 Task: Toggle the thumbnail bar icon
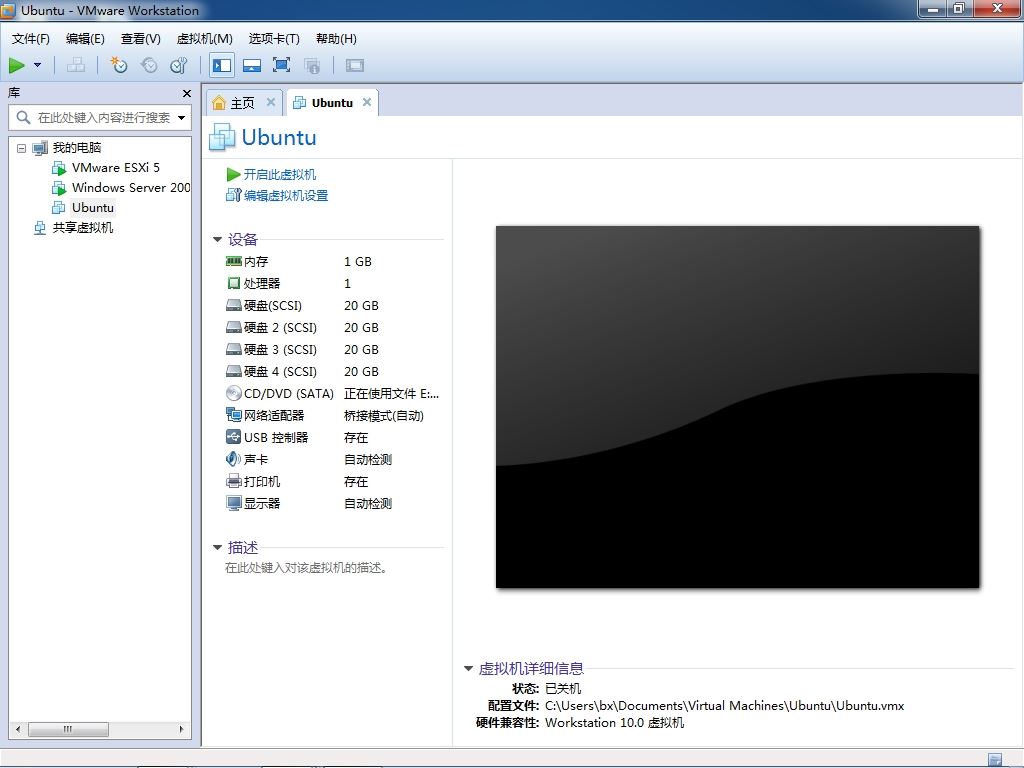point(252,65)
